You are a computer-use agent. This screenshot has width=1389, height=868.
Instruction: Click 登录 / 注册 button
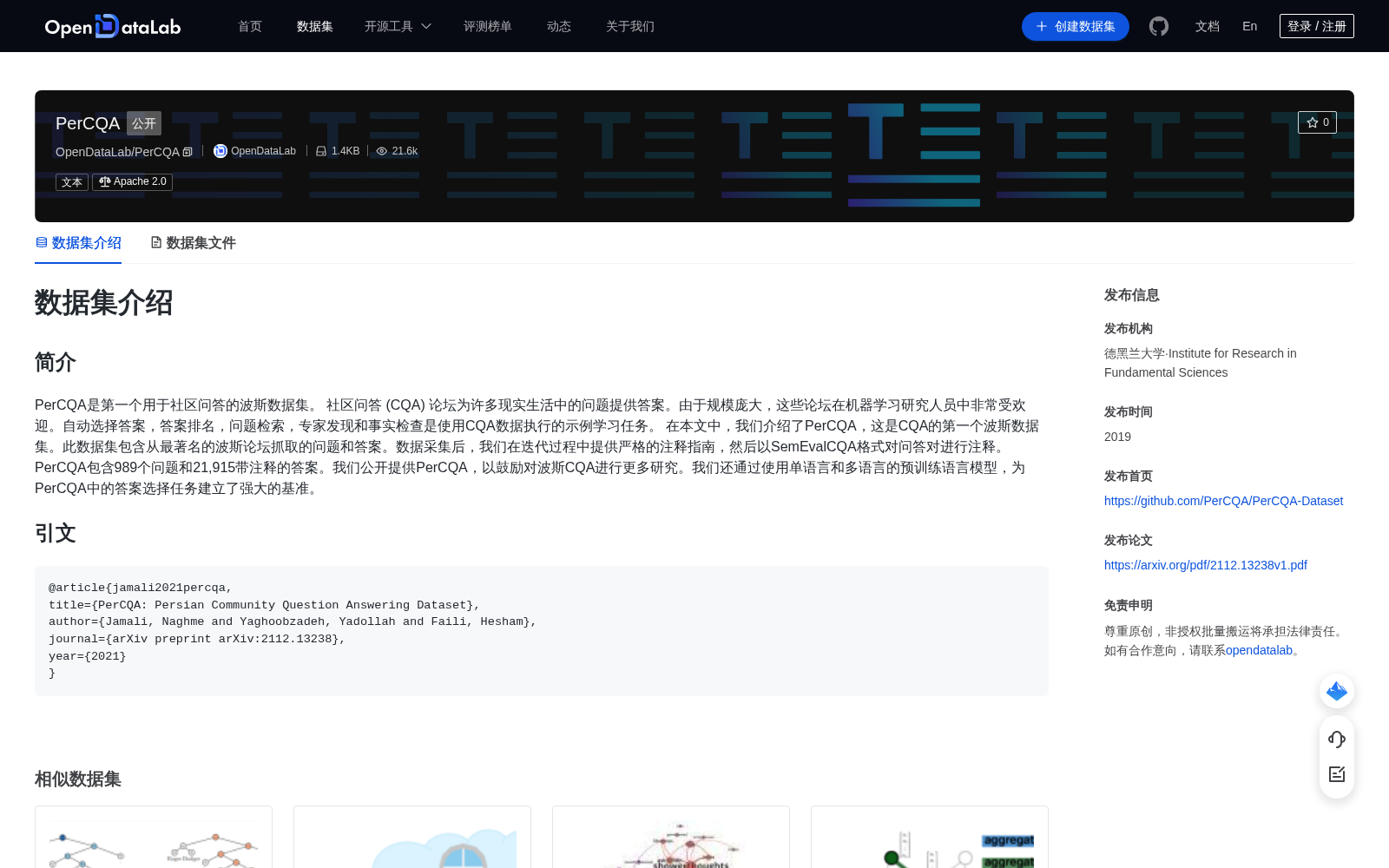pyautogui.click(x=1317, y=26)
